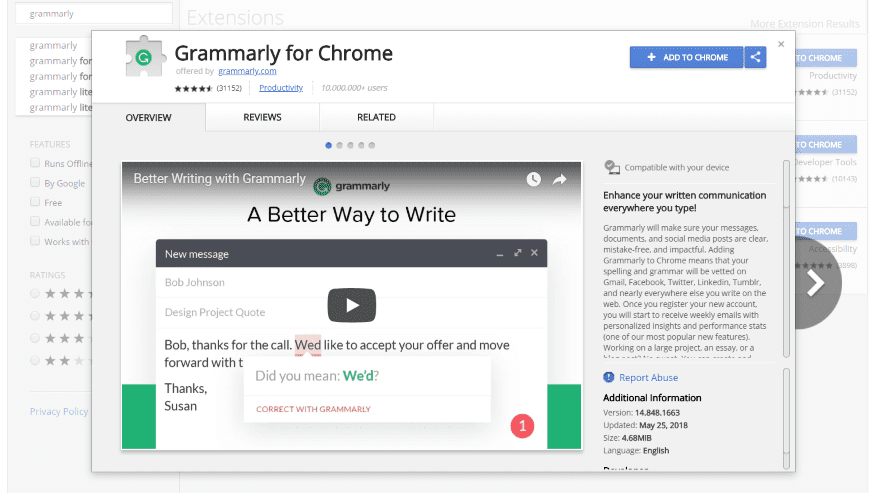Select the second screenshot carousel dot
Viewport: 880px width, 493px height.
point(339,145)
